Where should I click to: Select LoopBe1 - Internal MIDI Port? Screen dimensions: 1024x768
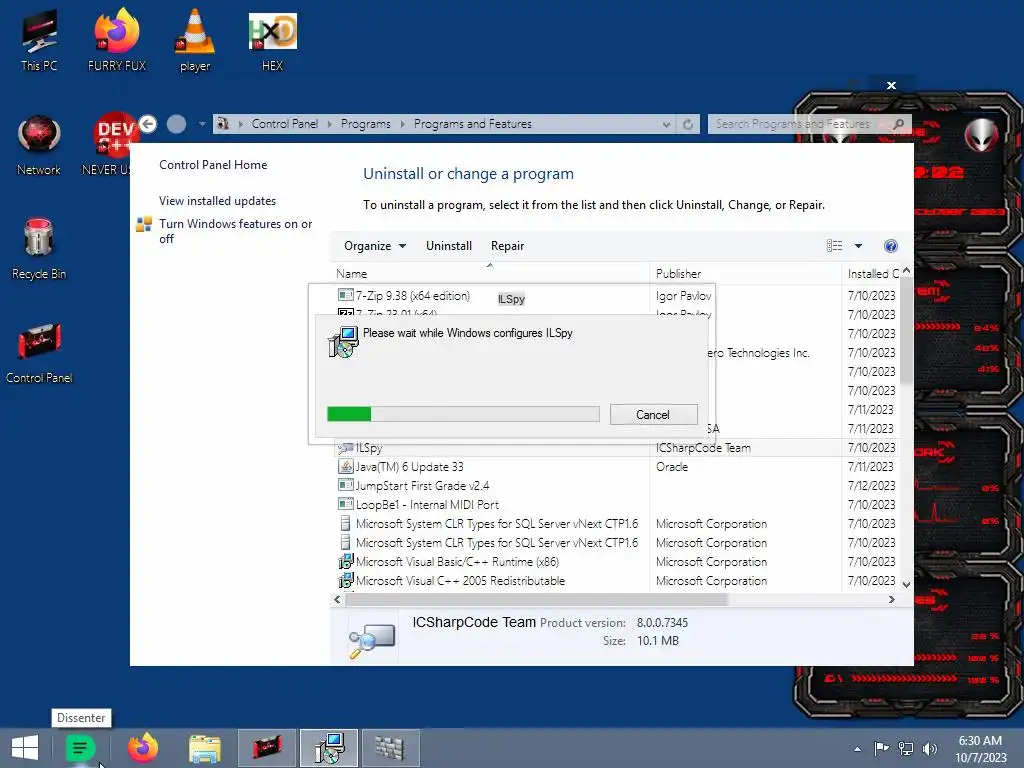pos(427,505)
